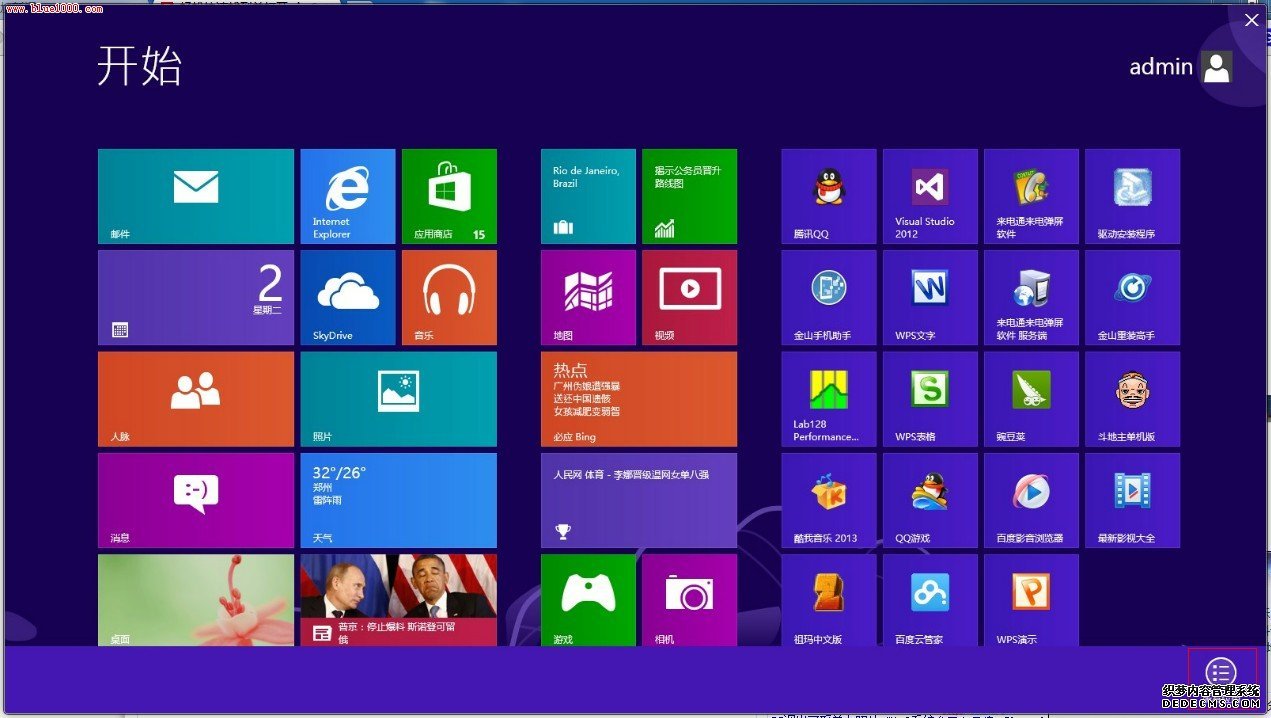Open the news tile with Putin photo

click(398, 600)
